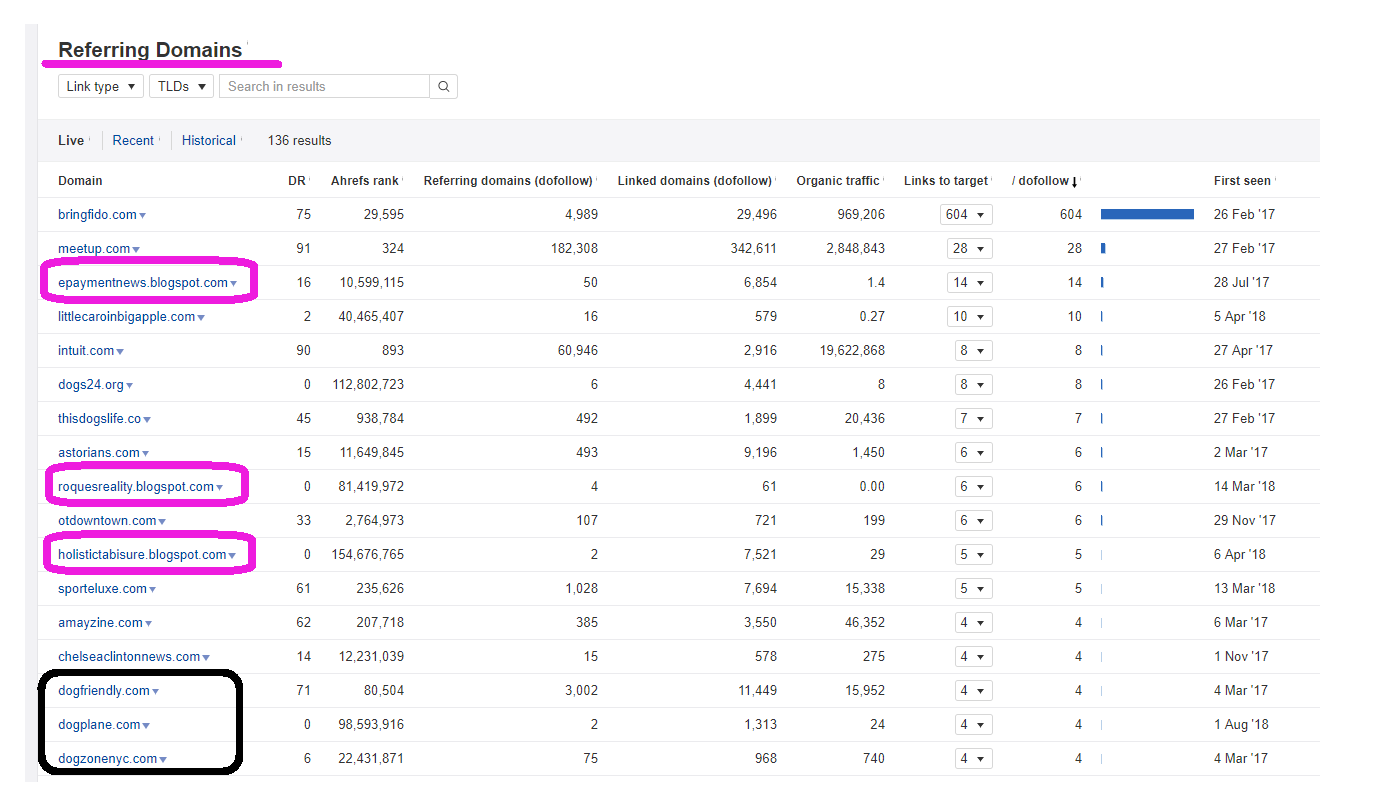Click caret icon beside sporteluxe.com
This screenshot has width=1374, height=811.
(153, 590)
